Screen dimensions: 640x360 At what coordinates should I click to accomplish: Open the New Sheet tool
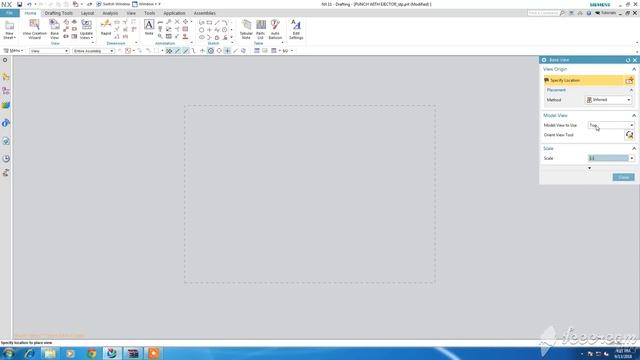[x=9, y=29]
